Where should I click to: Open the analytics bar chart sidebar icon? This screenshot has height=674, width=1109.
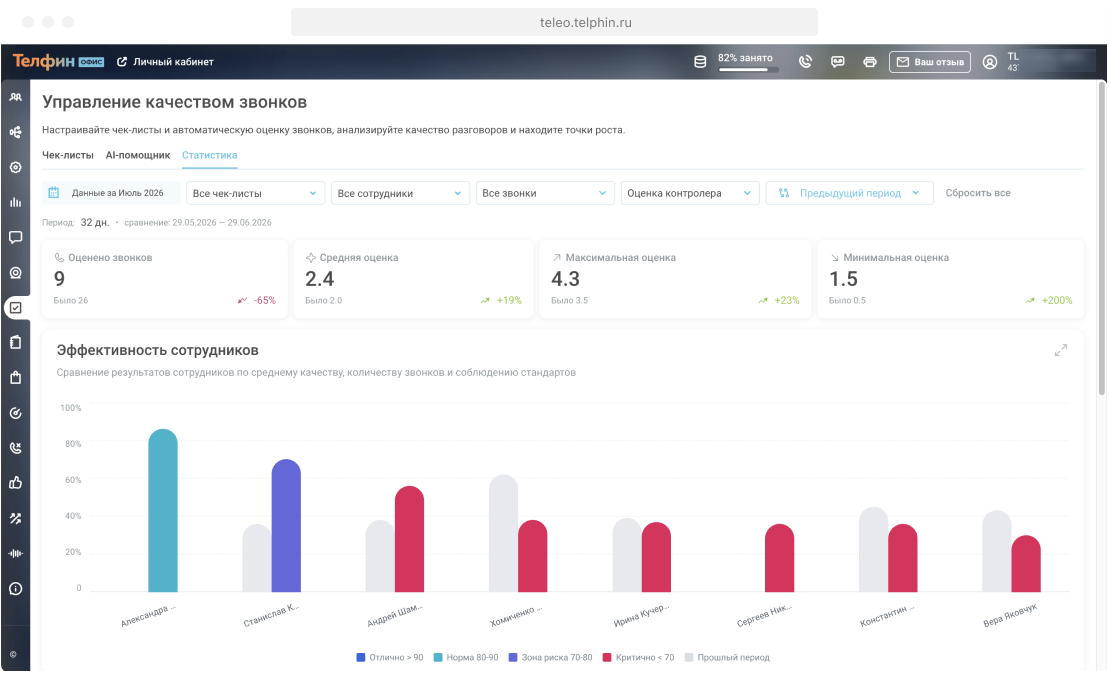(16, 202)
